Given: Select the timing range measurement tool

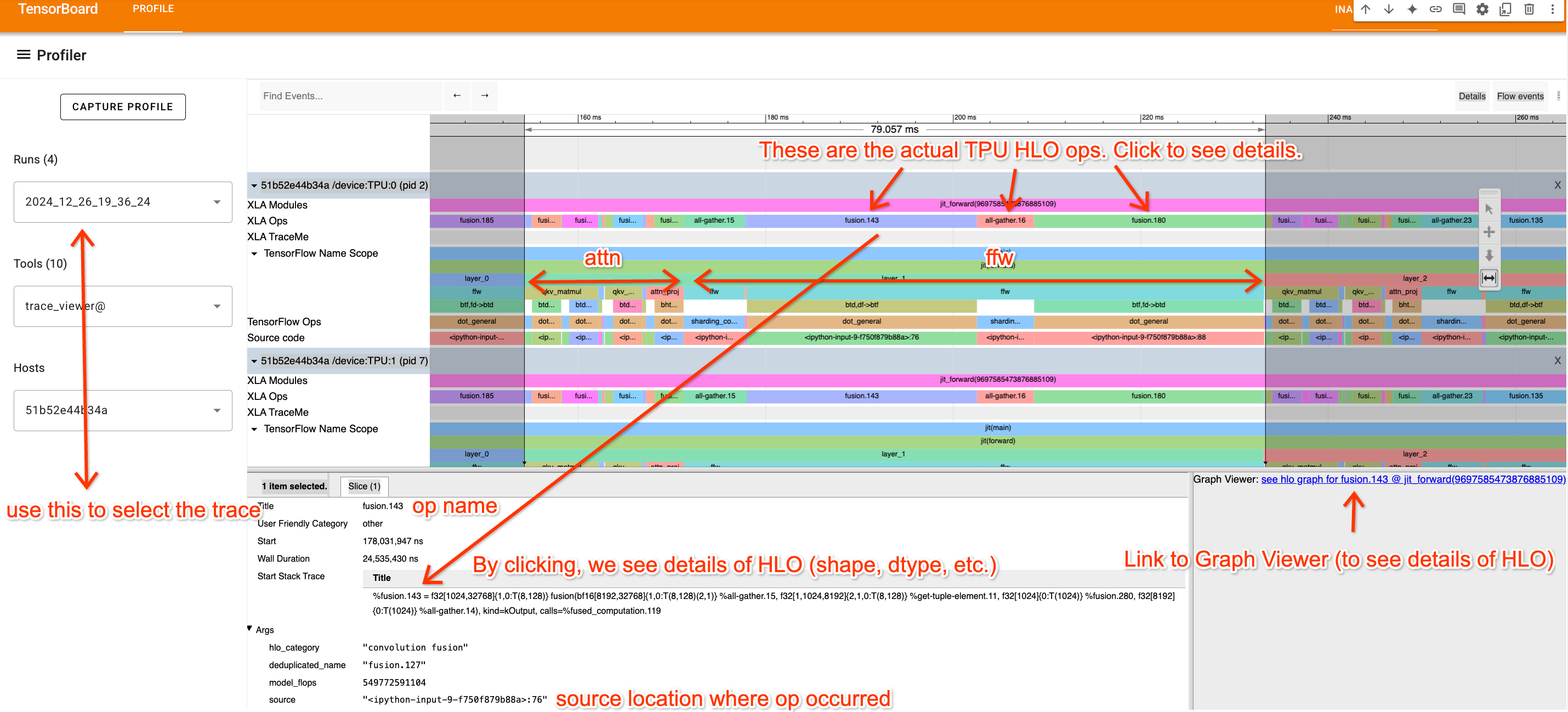Looking at the screenshot, I should click(x=1489, y=278).
